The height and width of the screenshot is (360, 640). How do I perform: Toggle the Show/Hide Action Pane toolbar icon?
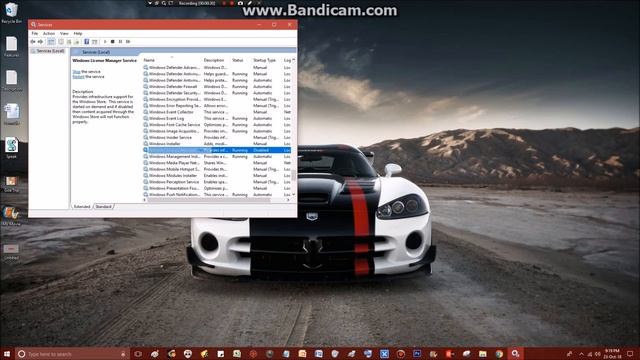click(x=94, y=42)
